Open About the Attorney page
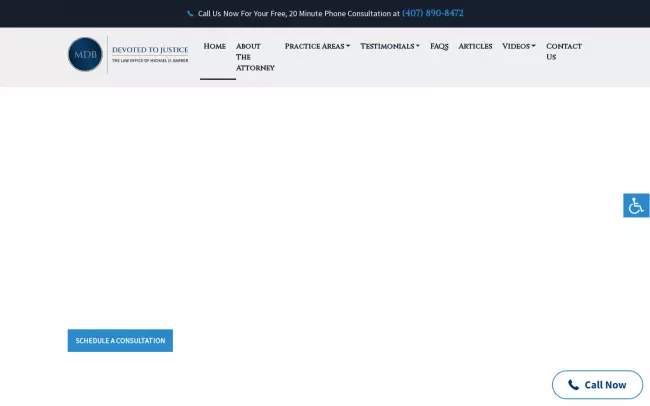Image resolution: width=650 pixels, height=406 pixels. click(x=254, y=57)
